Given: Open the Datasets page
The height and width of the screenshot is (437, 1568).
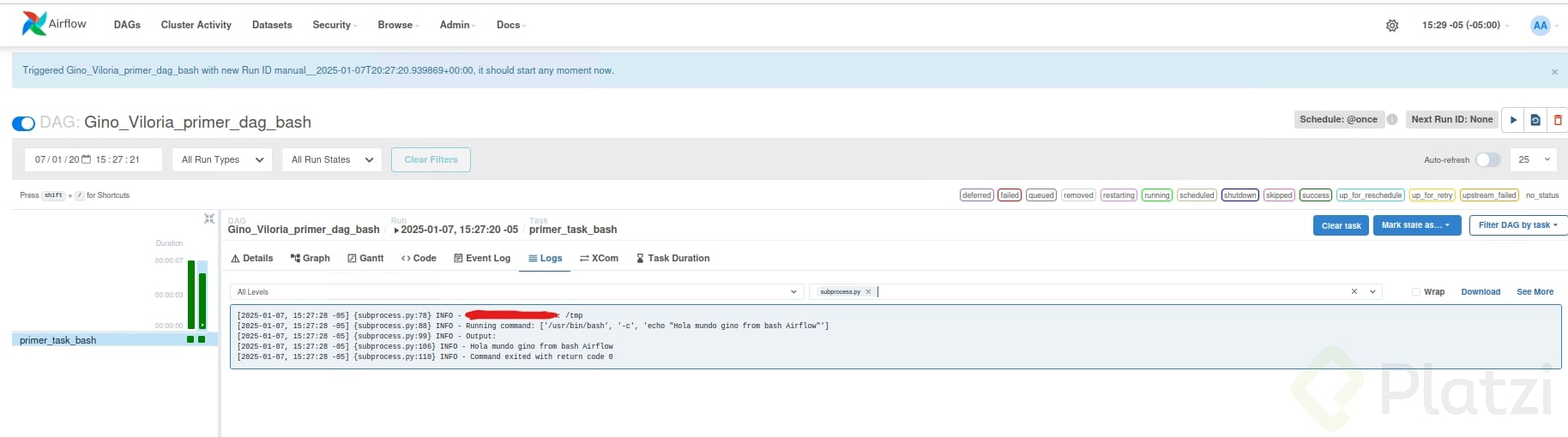Looking at the screenshot, I should coord(272,25).
